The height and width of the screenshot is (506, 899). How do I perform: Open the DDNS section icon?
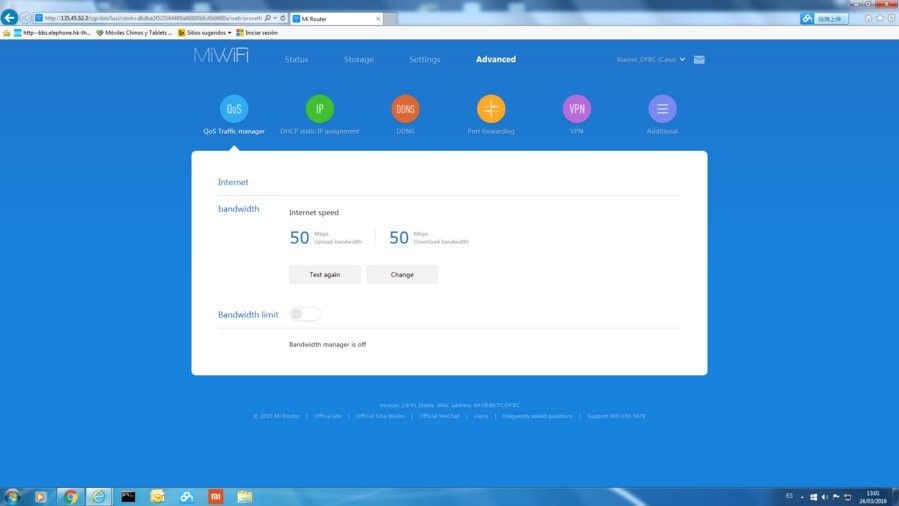point(405,109)
